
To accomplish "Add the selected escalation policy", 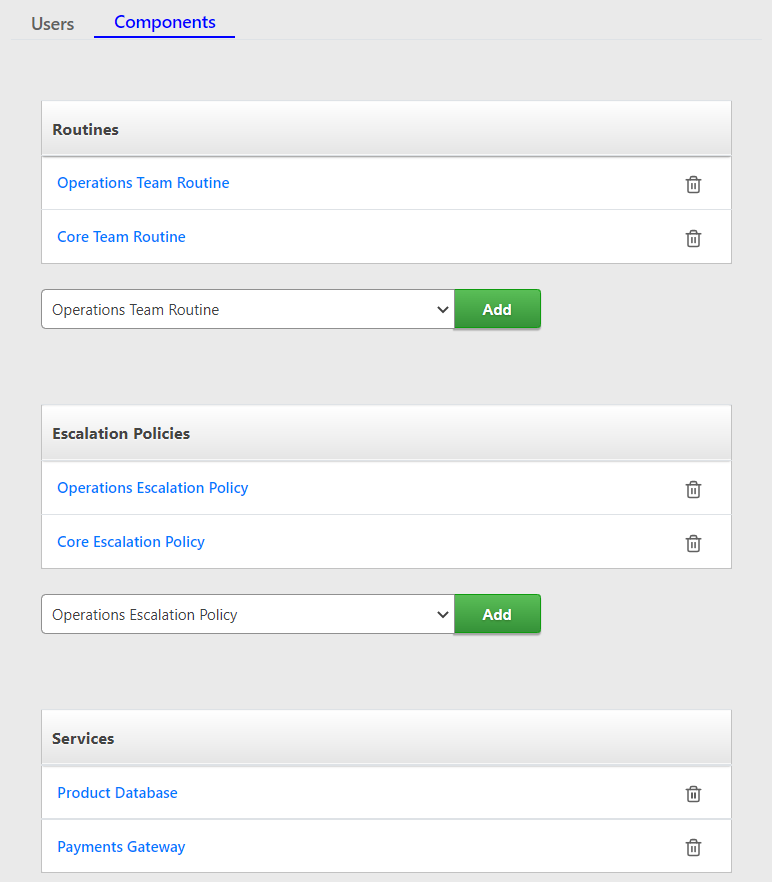I will (x=497, y=614).
